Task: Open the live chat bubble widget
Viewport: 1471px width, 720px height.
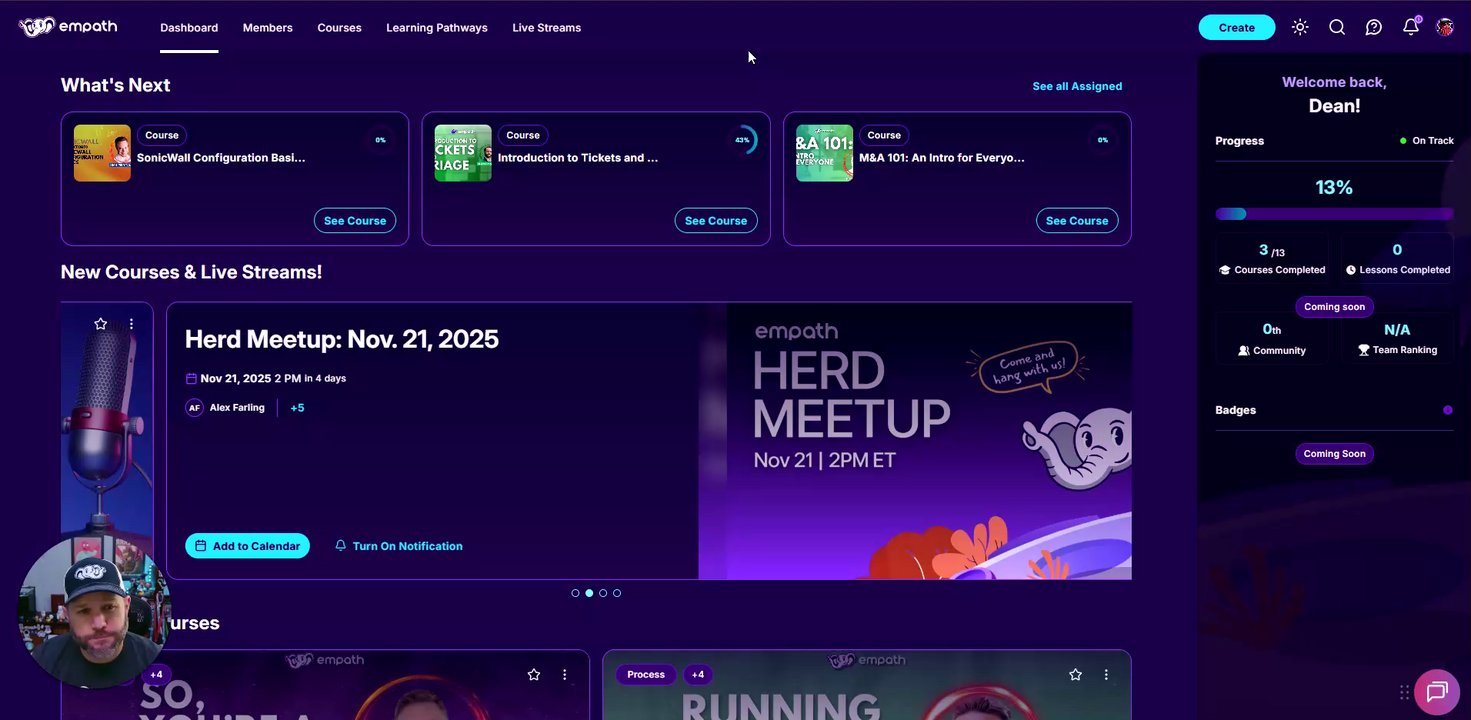Action: (1437, 692)
